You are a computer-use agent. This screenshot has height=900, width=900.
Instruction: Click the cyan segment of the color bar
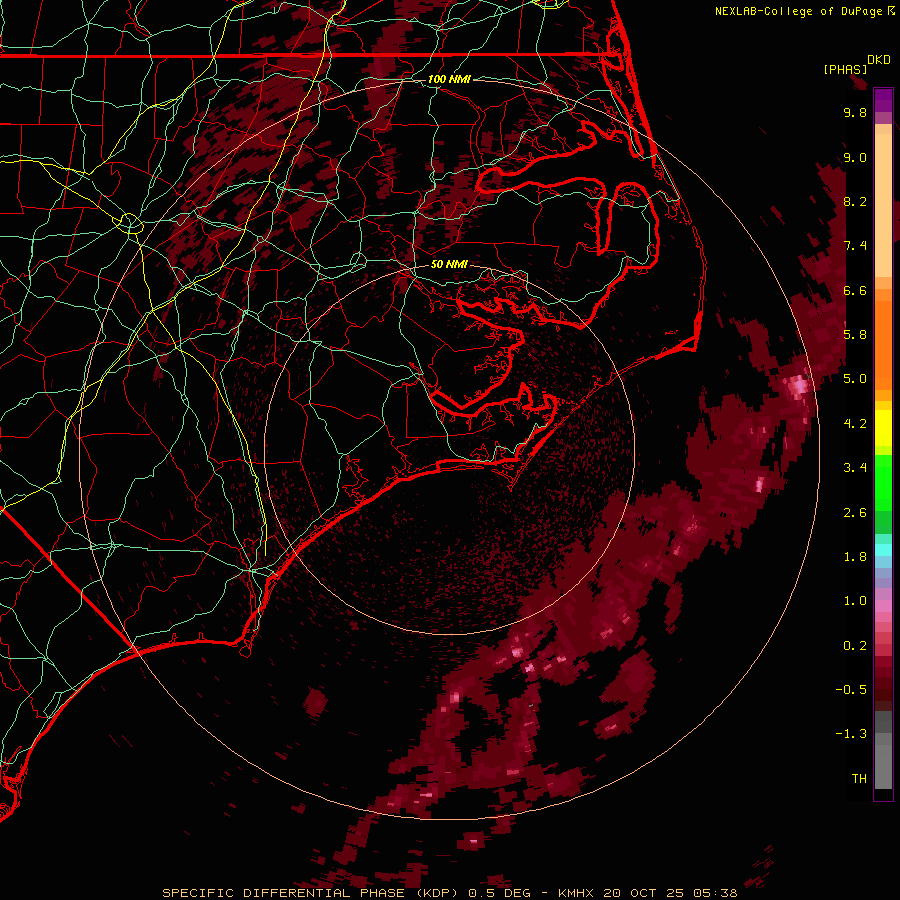883,550
